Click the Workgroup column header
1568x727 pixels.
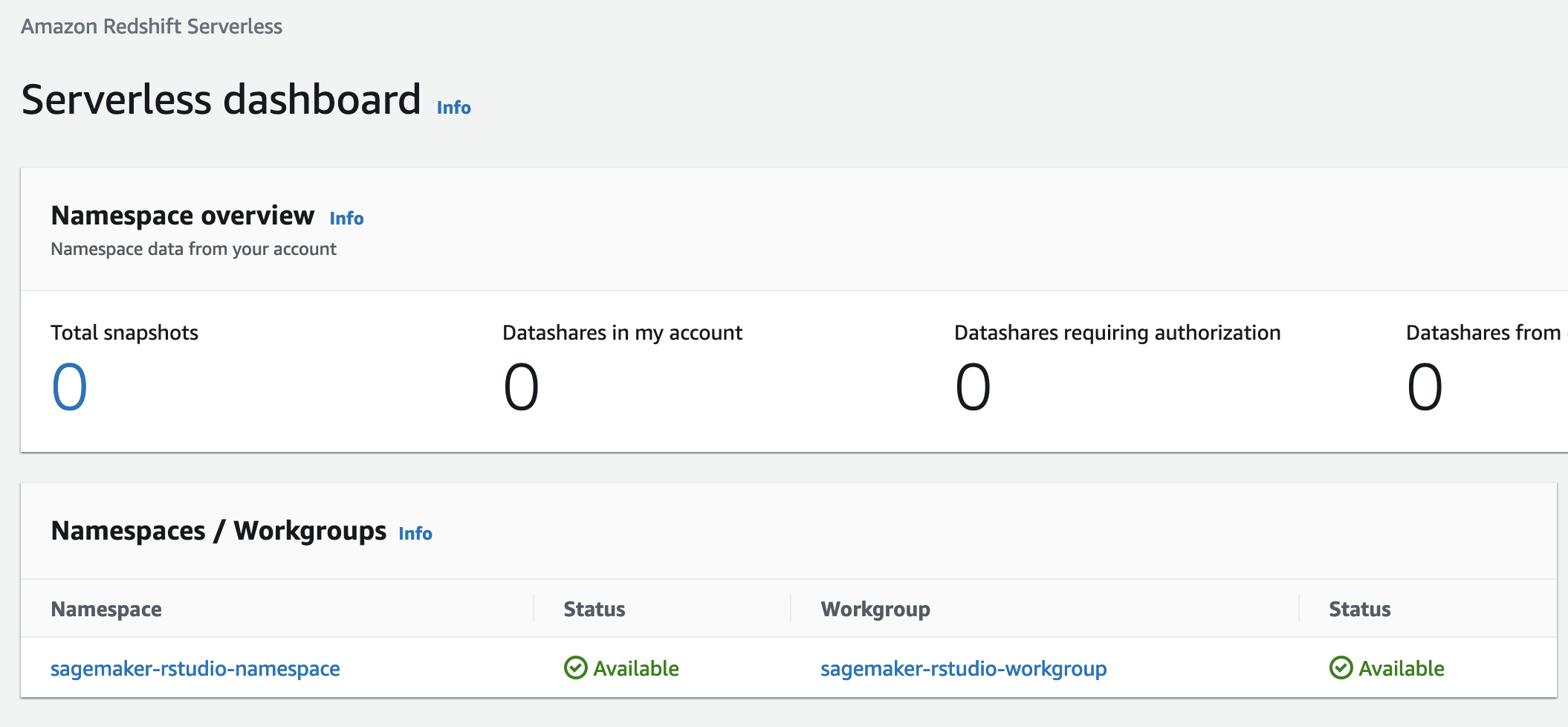(875, 610)
